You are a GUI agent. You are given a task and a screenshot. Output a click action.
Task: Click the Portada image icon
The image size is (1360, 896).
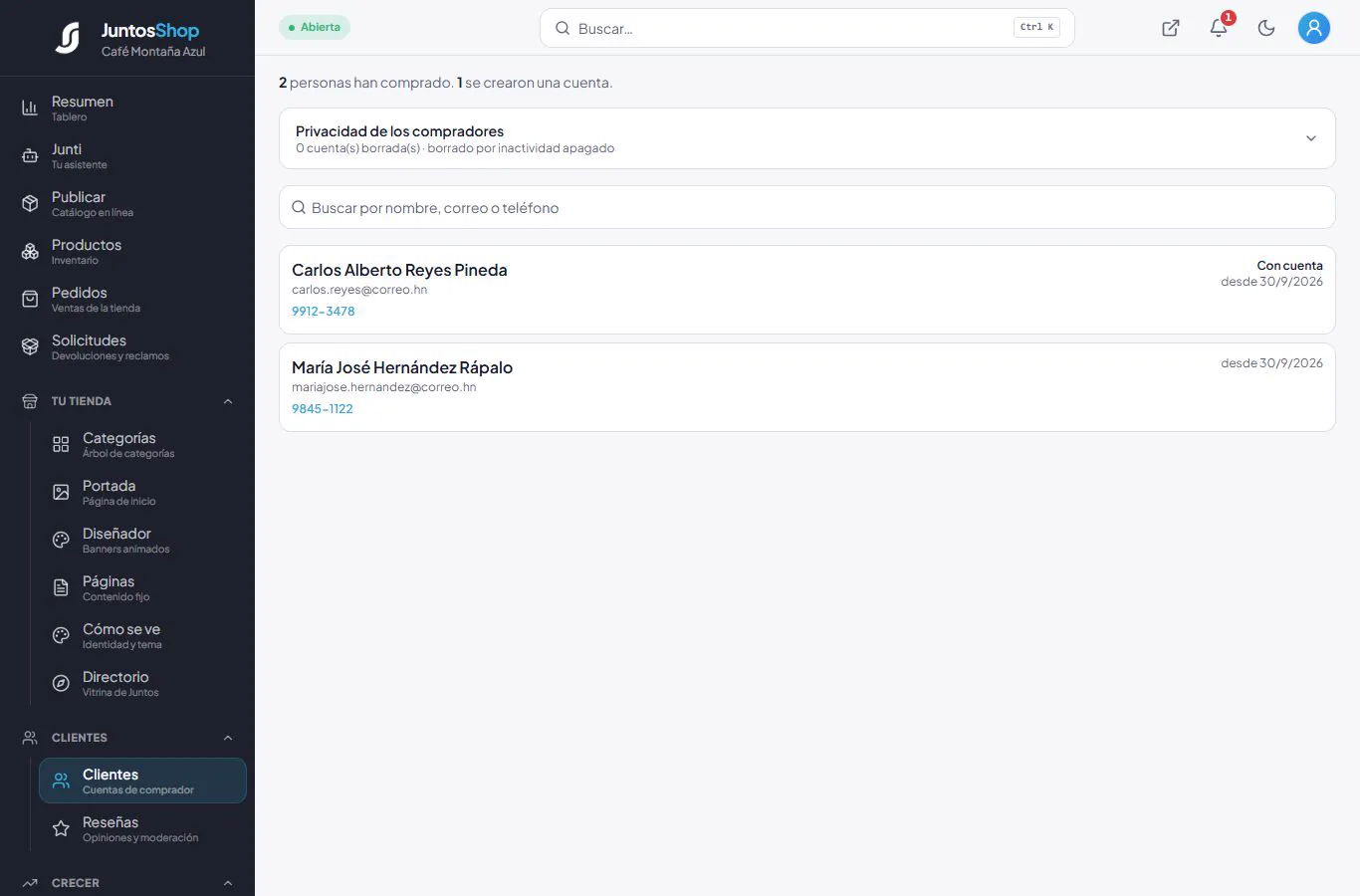(x=61, y=492)
